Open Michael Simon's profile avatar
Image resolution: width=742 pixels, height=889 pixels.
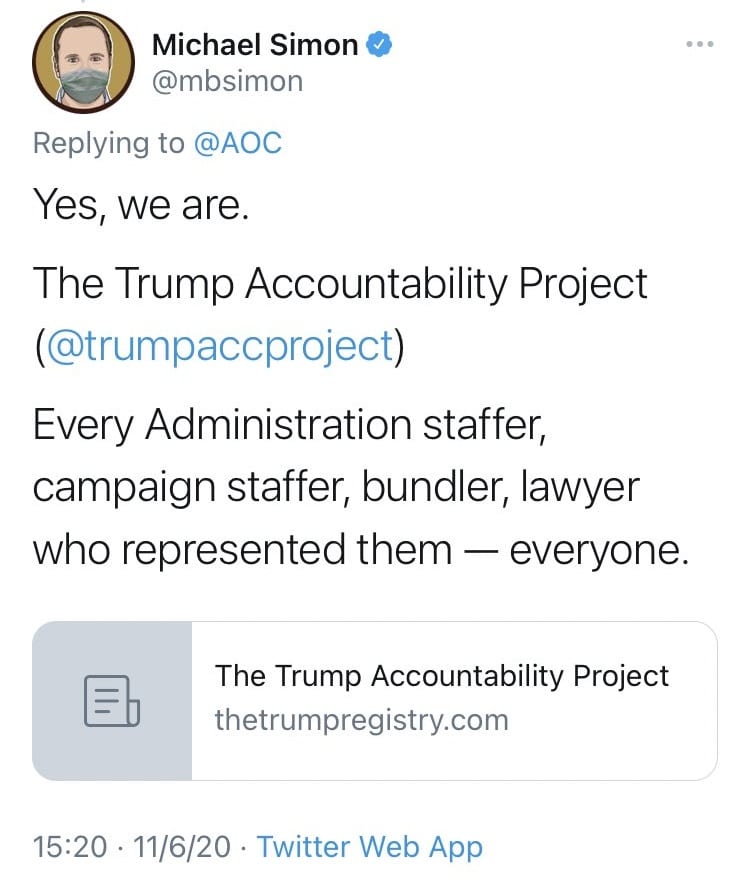[84, 62]
